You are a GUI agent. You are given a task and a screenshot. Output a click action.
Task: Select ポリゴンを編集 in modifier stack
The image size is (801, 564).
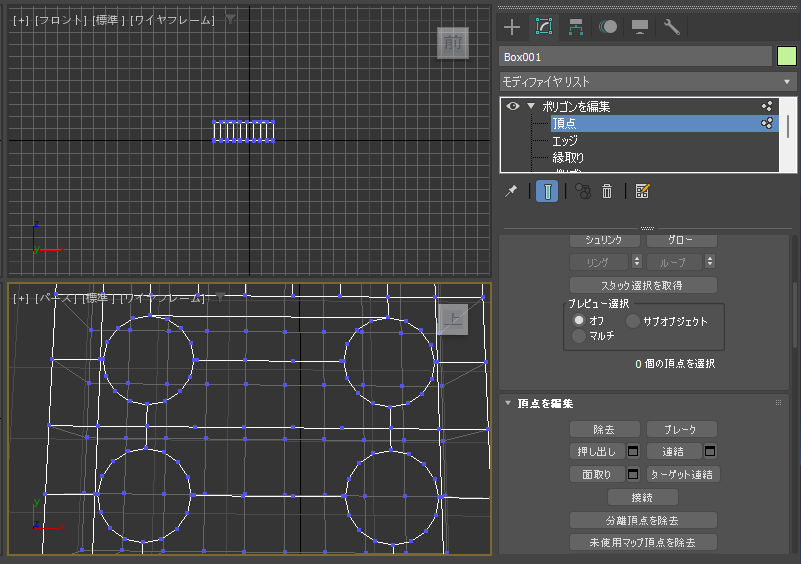pyautogui.click(x=576, y=106)
